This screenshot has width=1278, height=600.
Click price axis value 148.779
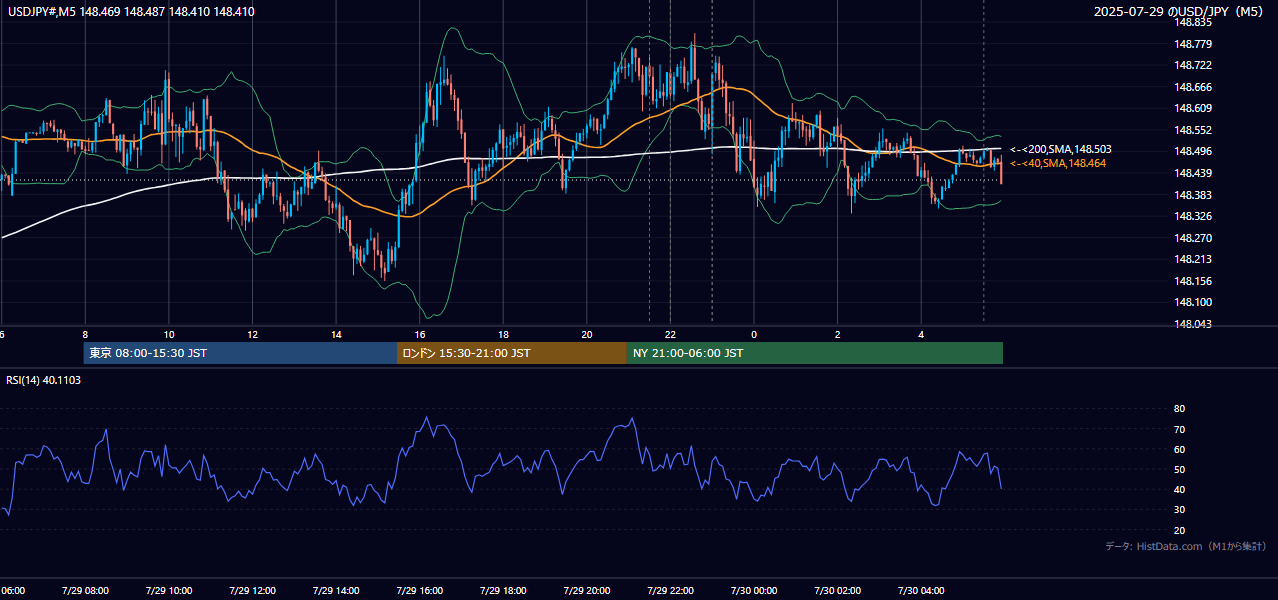click(1192, 44)
